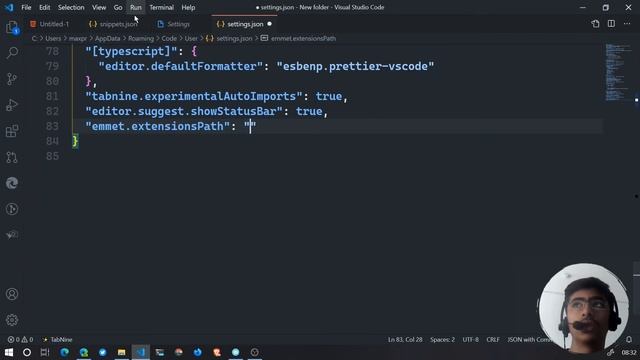
Task: Open the Extensions view
Action: click(12, 131)
